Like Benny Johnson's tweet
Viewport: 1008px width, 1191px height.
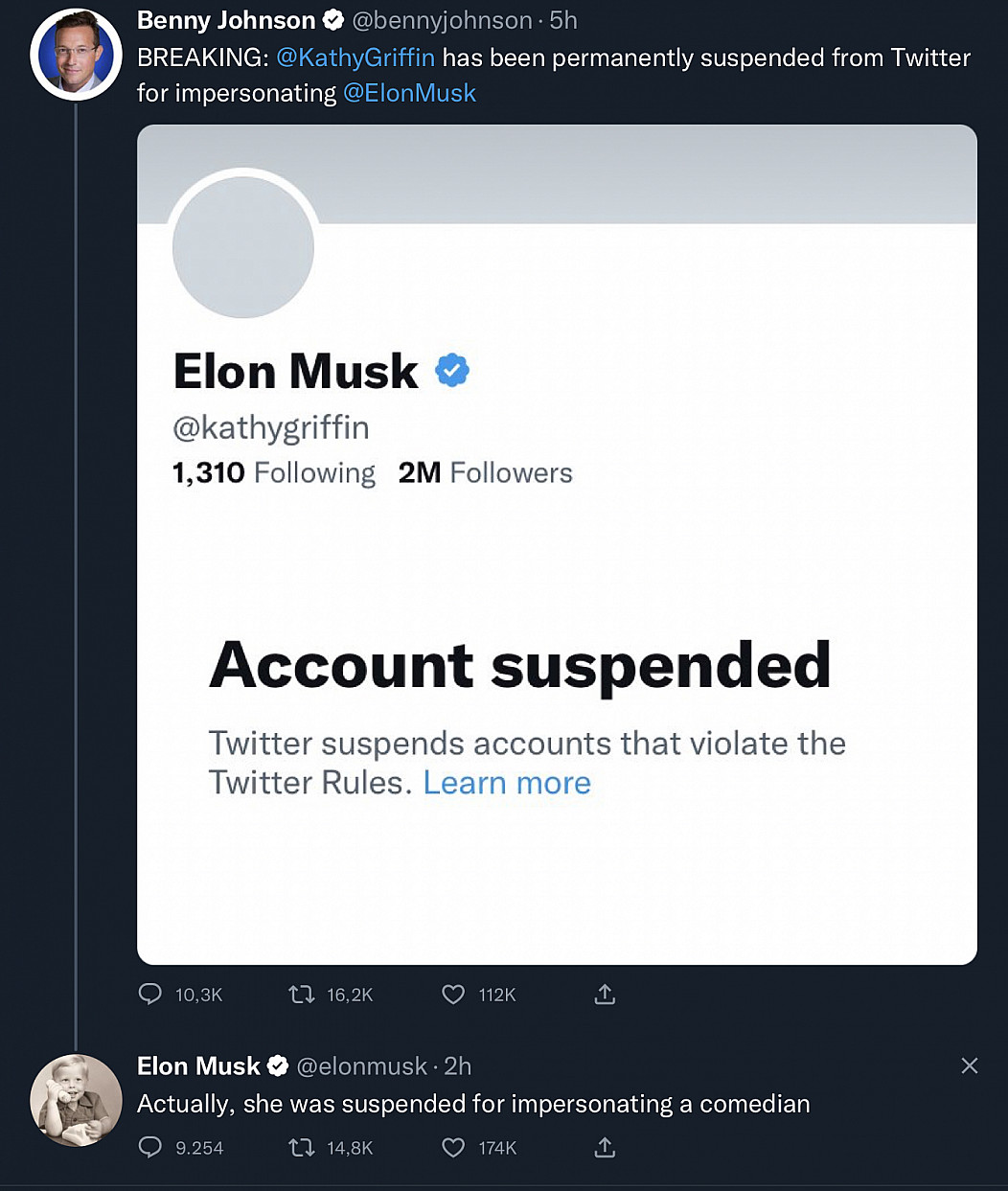(453, 995)
